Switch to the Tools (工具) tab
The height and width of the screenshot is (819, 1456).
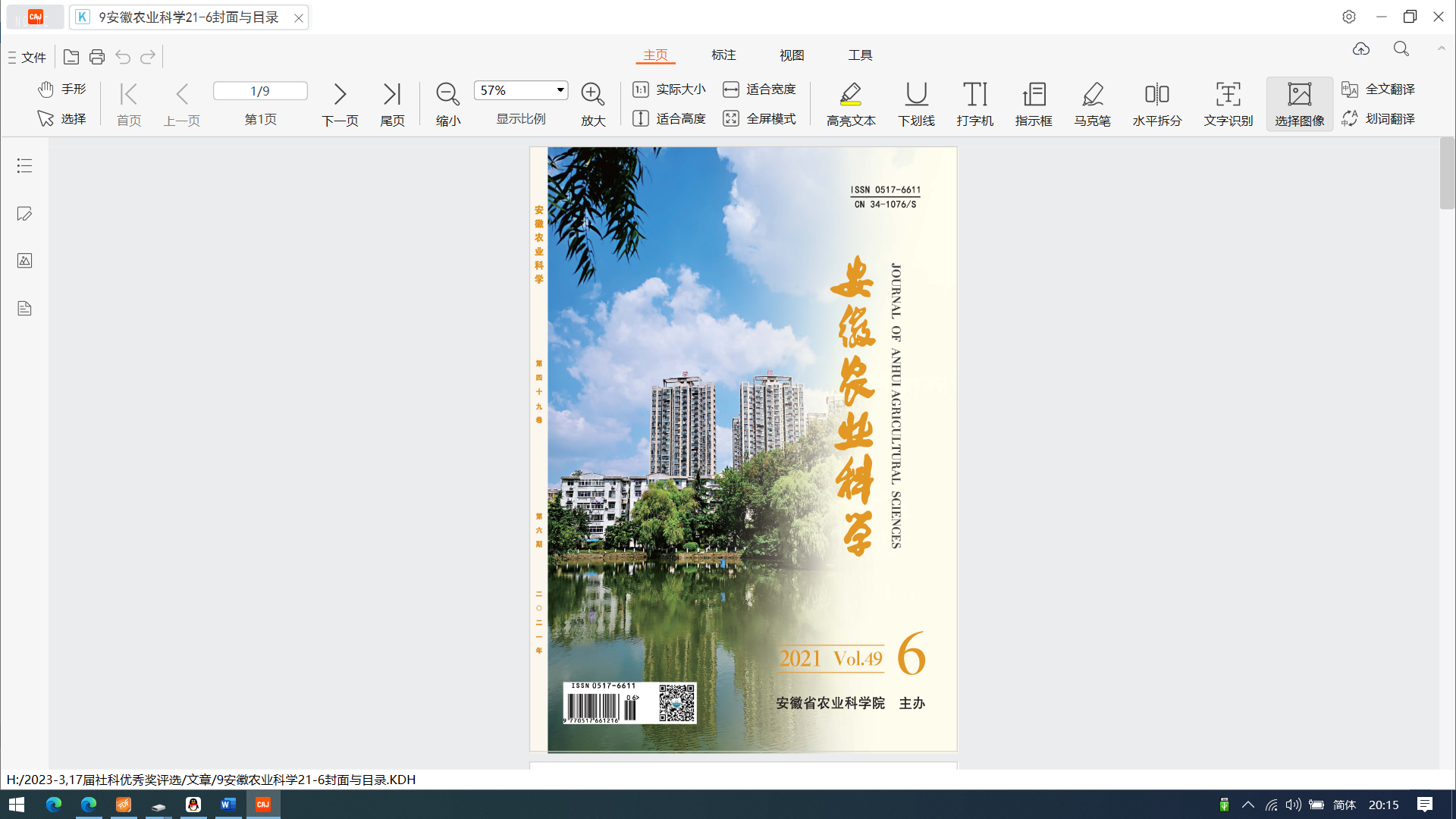[860, 55]
